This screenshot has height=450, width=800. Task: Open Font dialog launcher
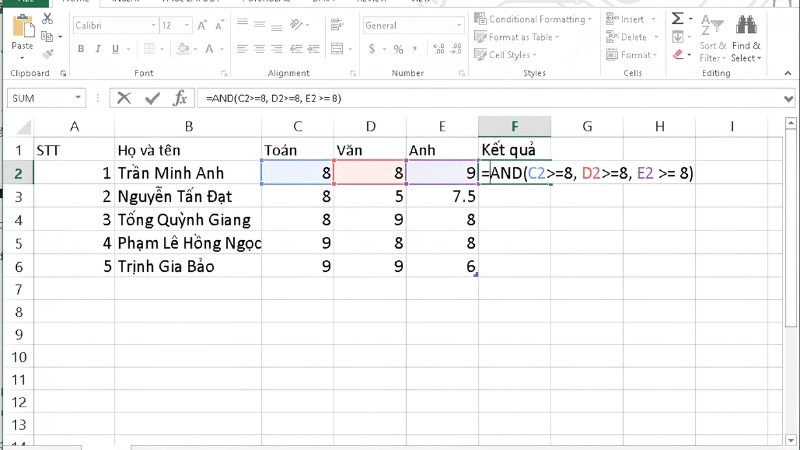pyautogui.click(x=223, y=73)
